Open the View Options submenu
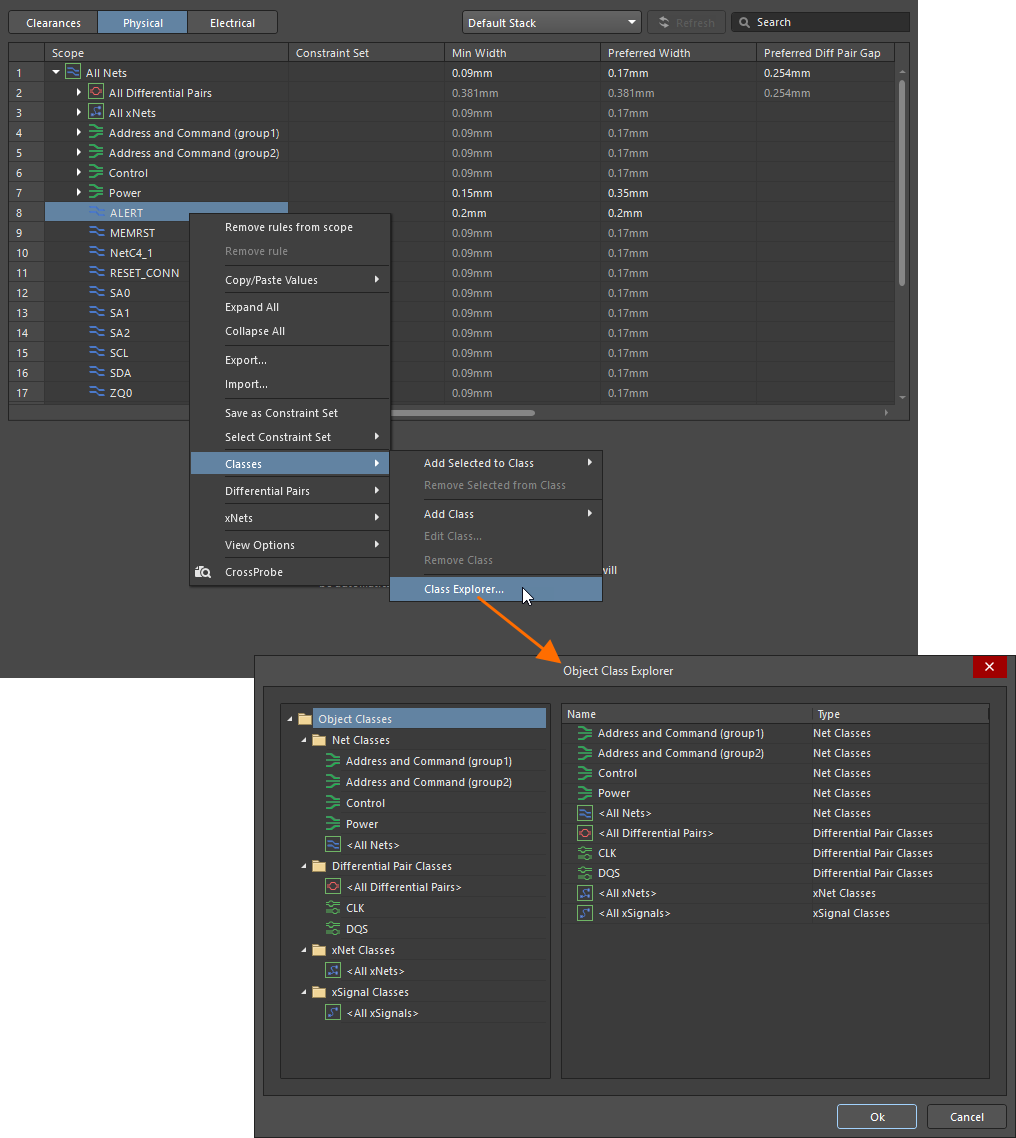 (x=290, y=545)
